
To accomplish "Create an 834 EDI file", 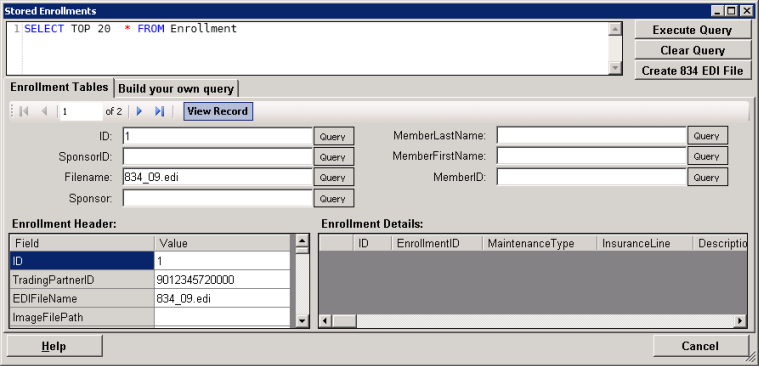I will point(692,71).
